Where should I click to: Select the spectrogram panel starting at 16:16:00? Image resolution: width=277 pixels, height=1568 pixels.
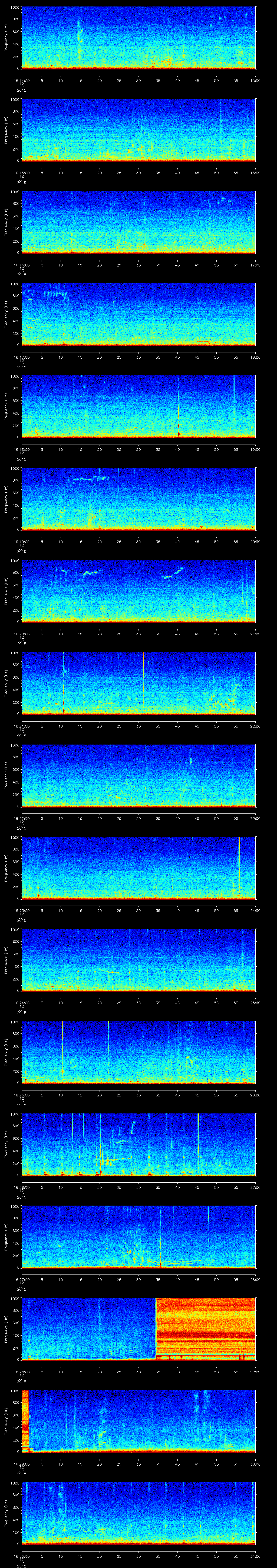click(139, 222)
